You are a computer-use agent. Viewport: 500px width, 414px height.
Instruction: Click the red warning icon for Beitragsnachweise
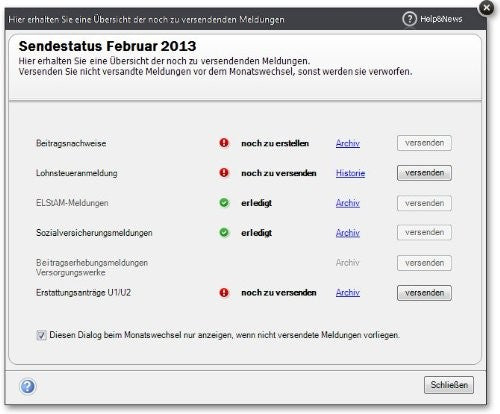point(224,143)
